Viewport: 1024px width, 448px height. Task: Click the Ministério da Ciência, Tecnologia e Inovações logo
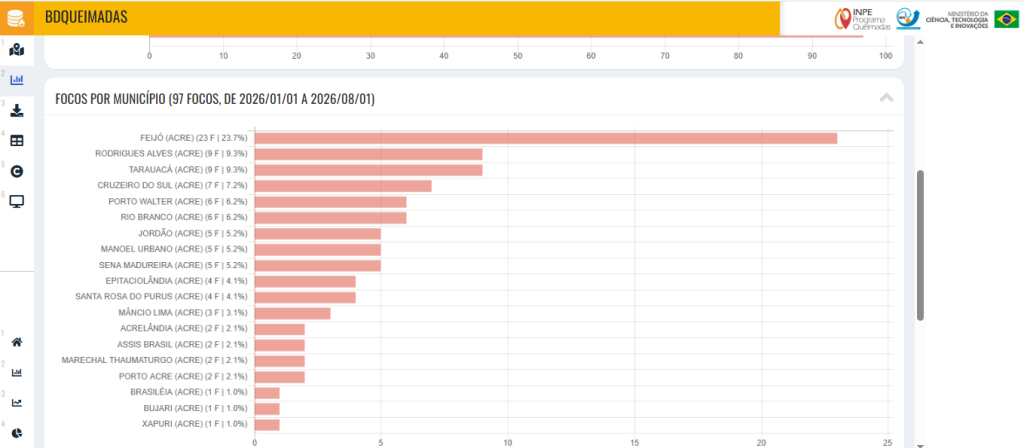[x=957, y=19]
